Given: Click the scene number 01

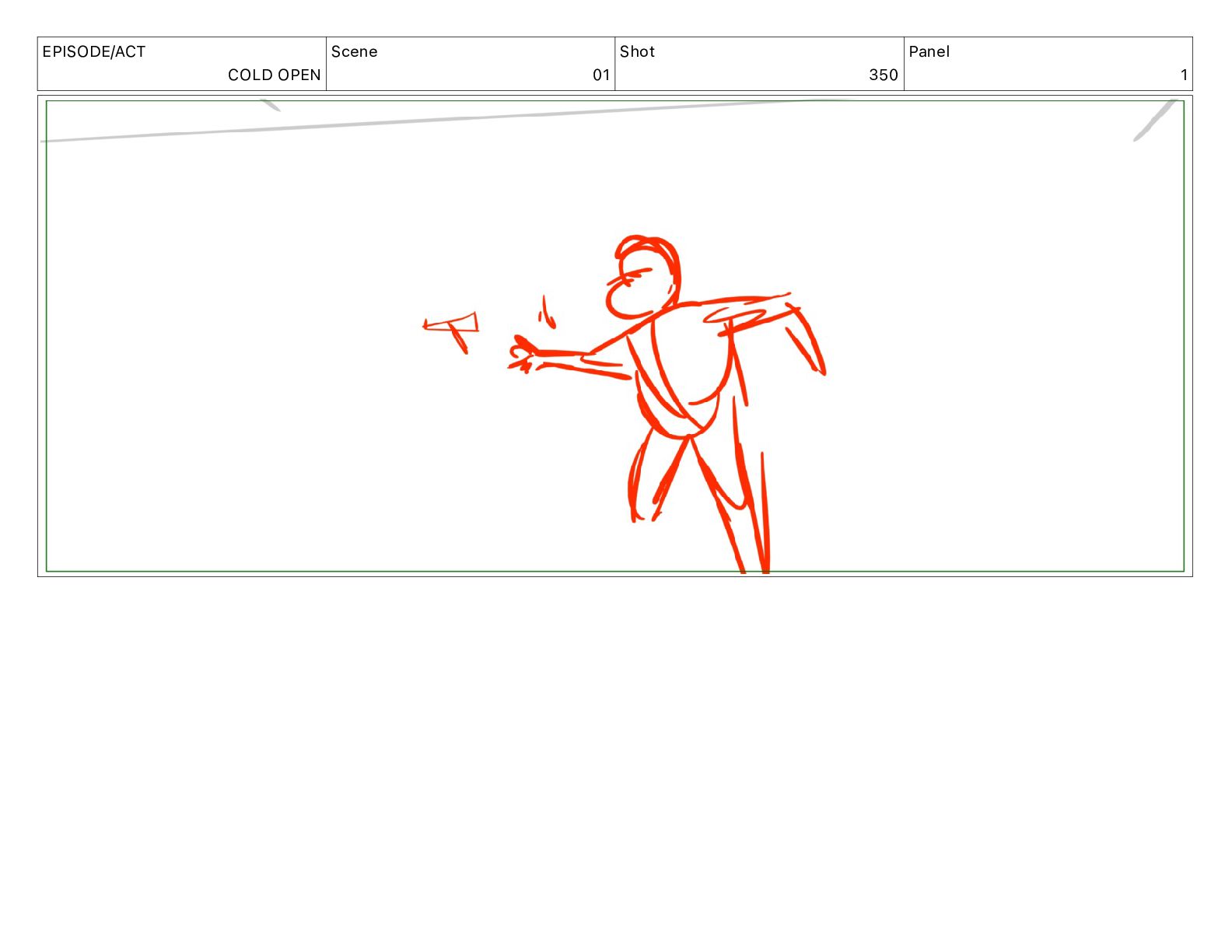Looking at the screenshot, I should pyautogui.click(x=601, y=75).
